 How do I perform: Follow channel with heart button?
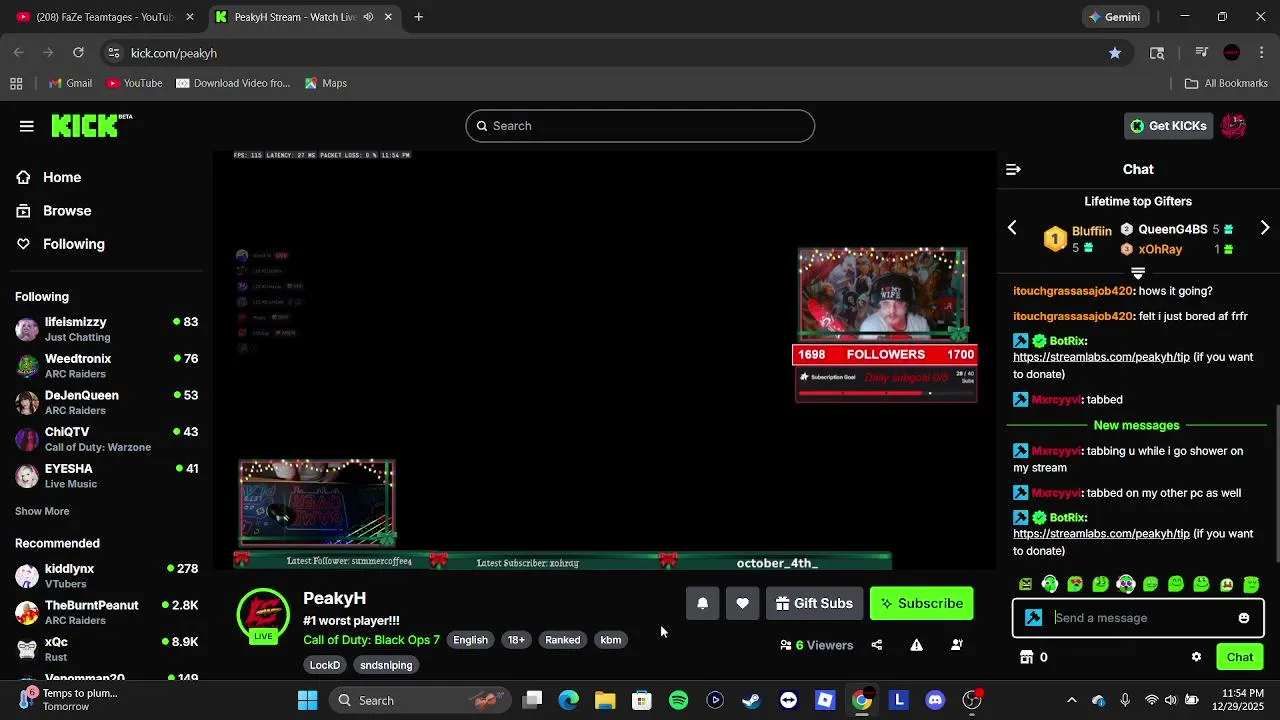click(x=742, y=604)
